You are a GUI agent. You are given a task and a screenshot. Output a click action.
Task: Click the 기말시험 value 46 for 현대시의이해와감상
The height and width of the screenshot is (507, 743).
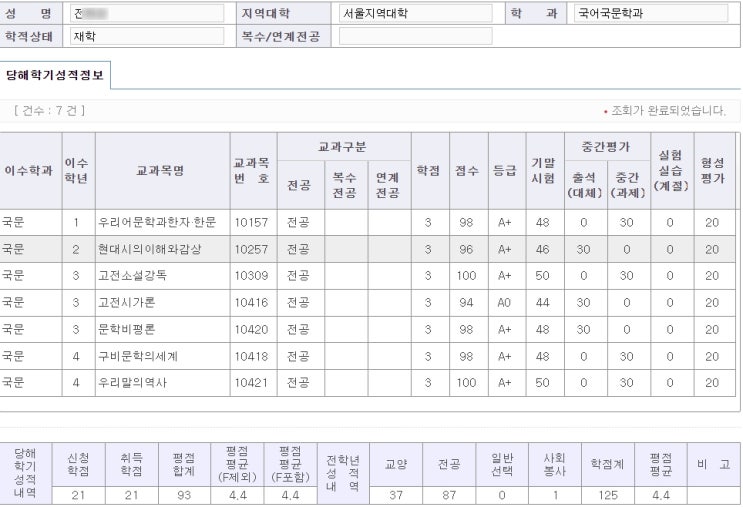[x=543, y=249]
